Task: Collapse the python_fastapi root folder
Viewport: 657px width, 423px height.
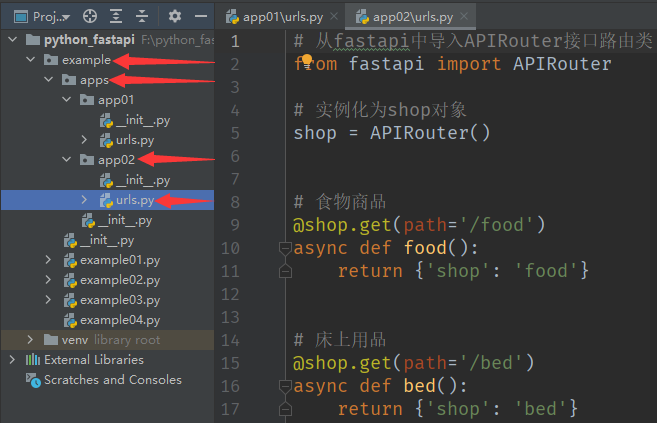Action: (13, 40)
